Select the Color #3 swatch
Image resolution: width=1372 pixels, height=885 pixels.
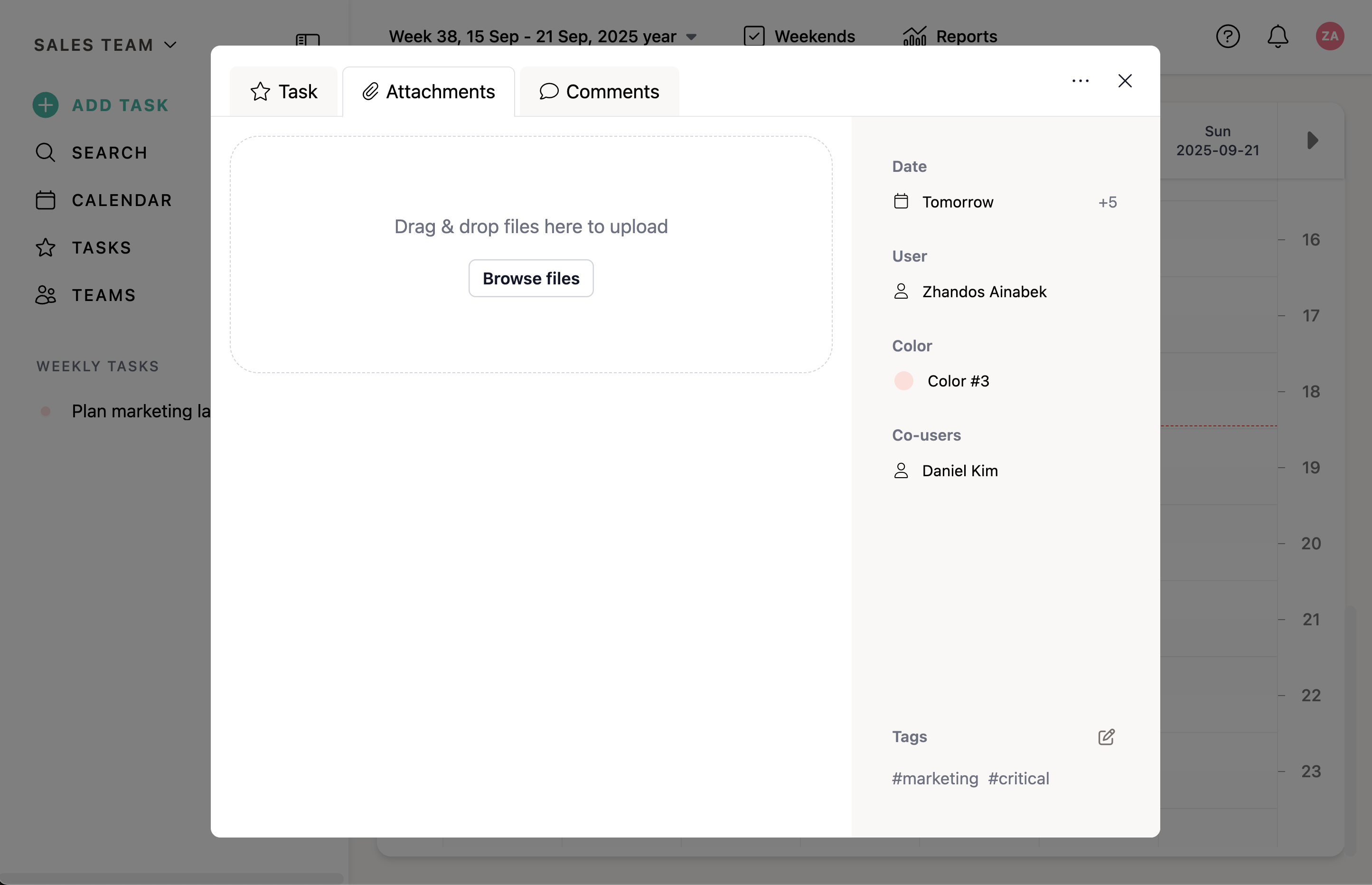[904, 381]
